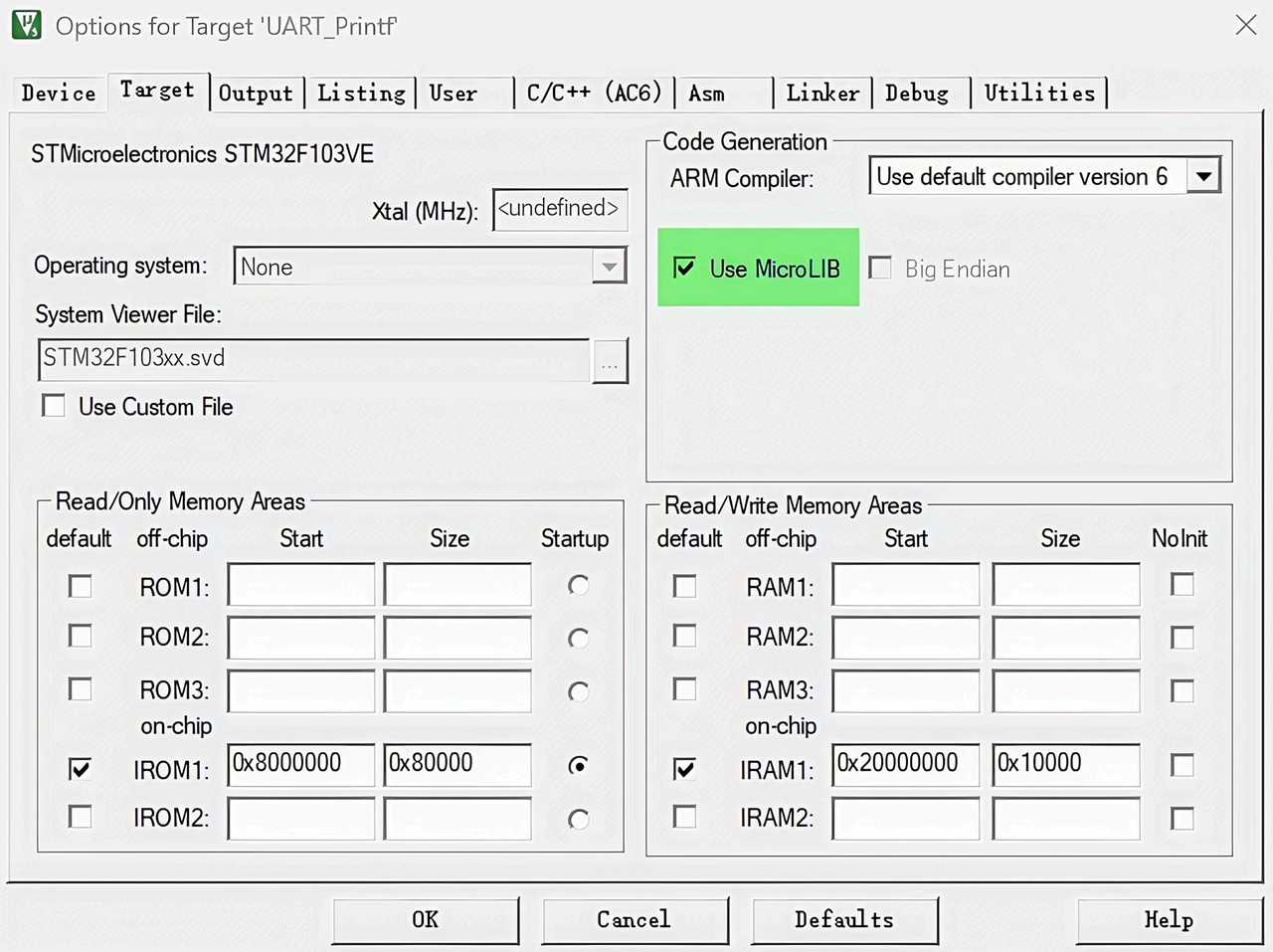Click the ROM3 Size field
Screen dimensions: 1273x952
[x=457, y=690]
